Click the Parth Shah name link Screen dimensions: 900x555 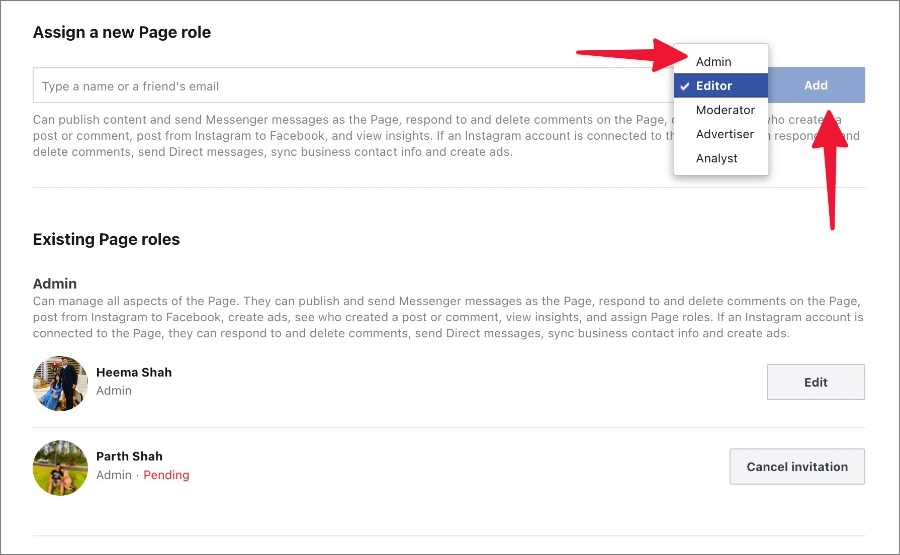pos(129,456)
